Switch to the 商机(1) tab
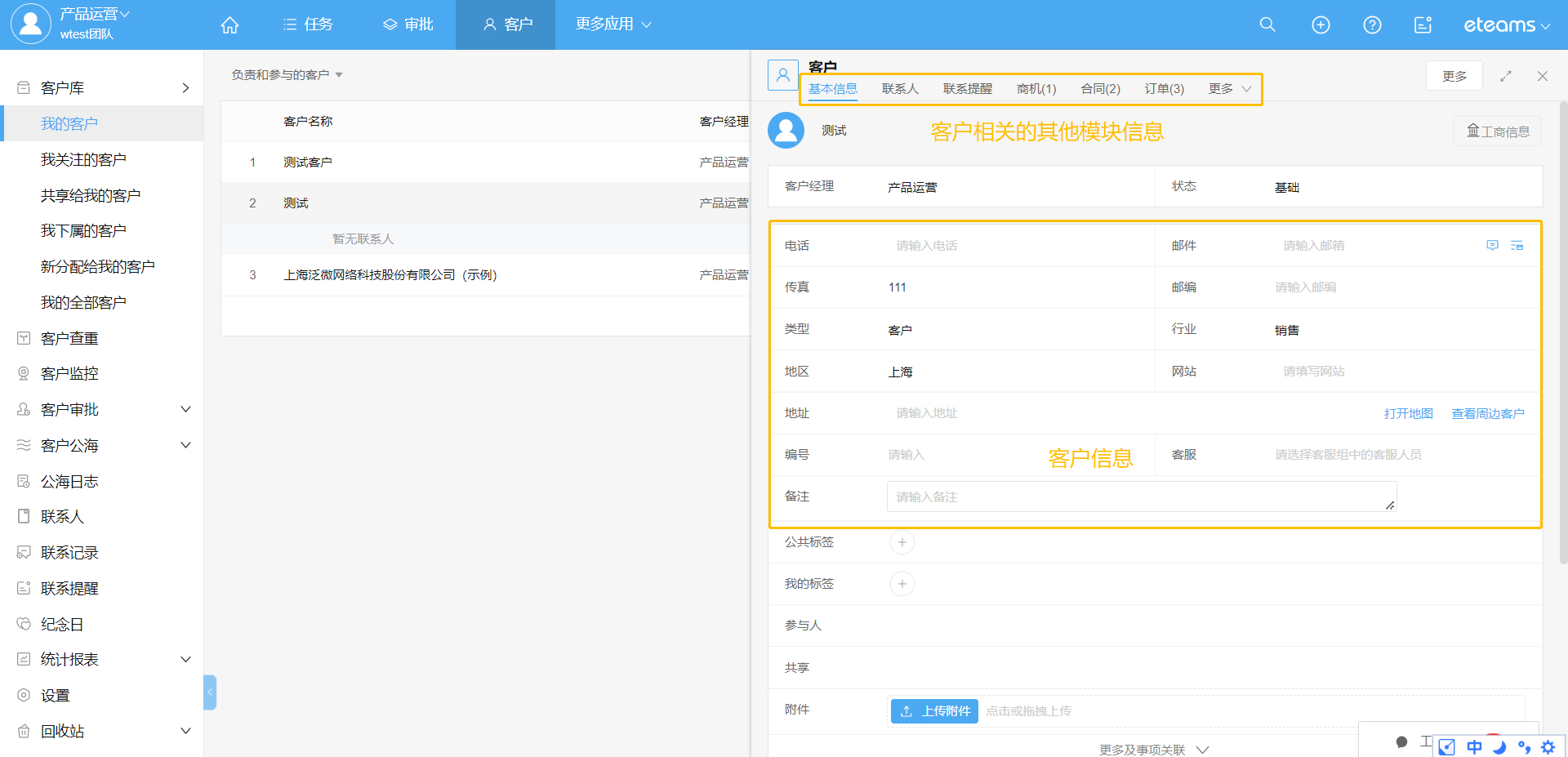The height and width of the screenshot is (757, 1568). coord(1036,89)
